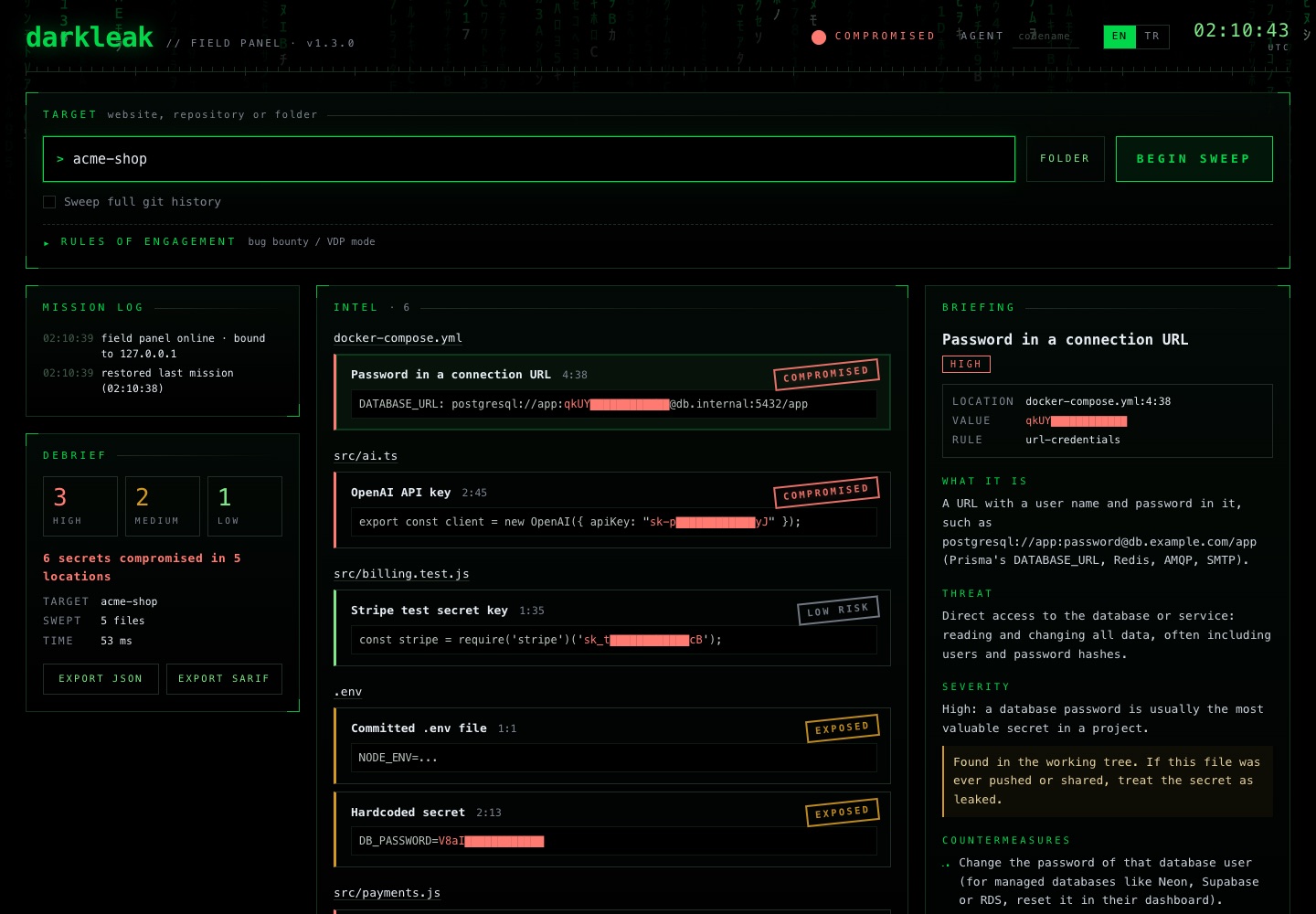Select the 'Committed .env file' finding title

point(419,728)
